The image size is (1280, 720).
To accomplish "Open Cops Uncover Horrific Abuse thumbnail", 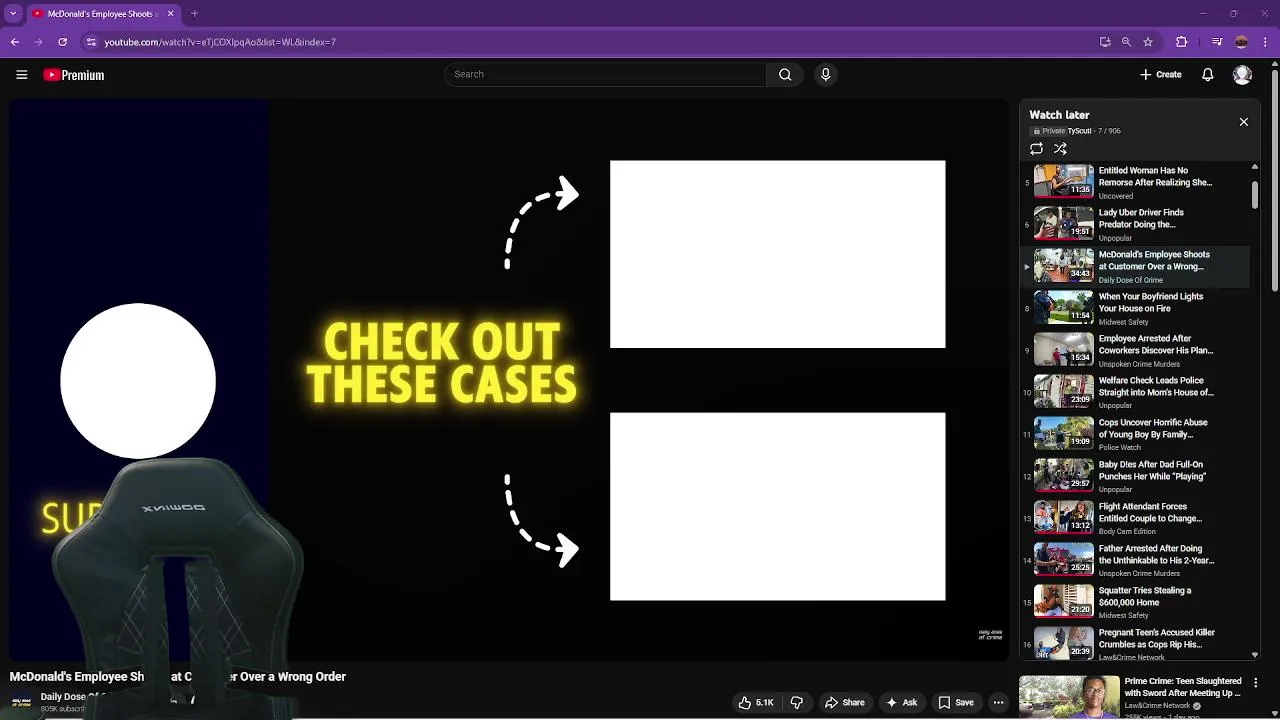I will (1064, 434).
